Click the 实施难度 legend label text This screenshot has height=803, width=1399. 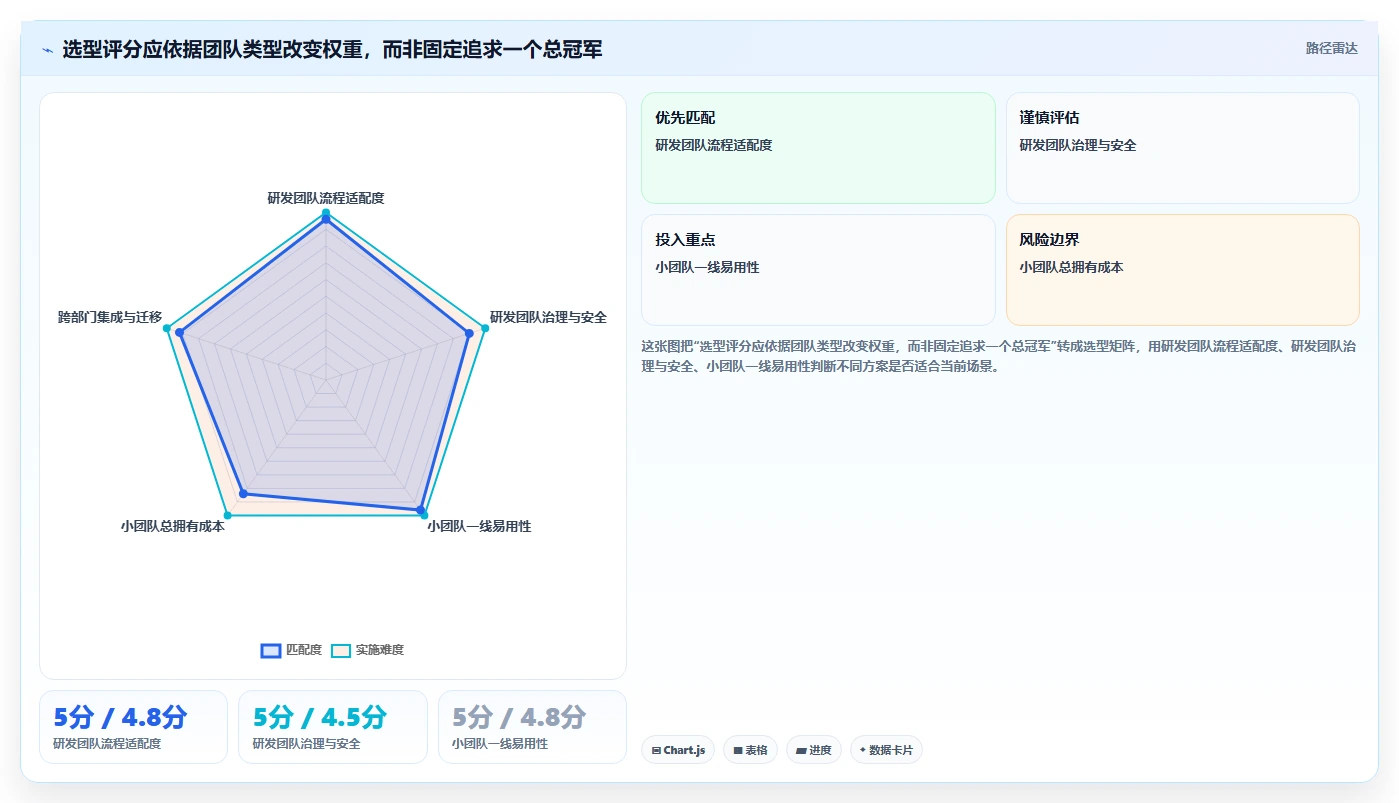pos(380,650)
